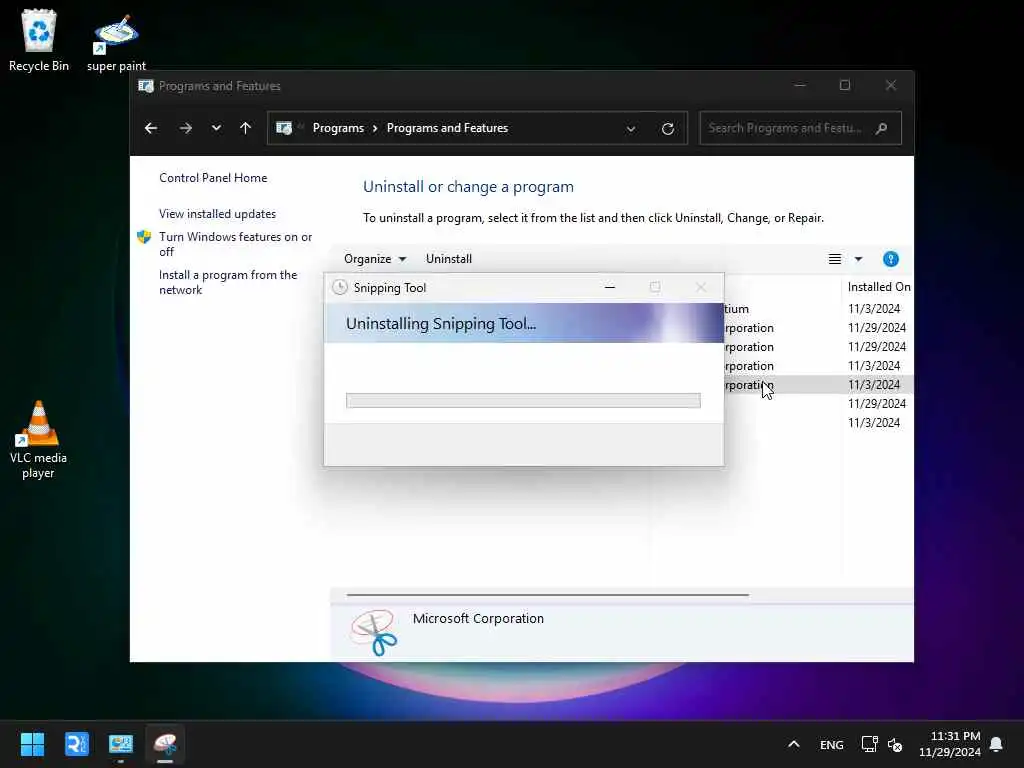
Task: Open the clock showing 11:31 PM
Action: (950, 744)
